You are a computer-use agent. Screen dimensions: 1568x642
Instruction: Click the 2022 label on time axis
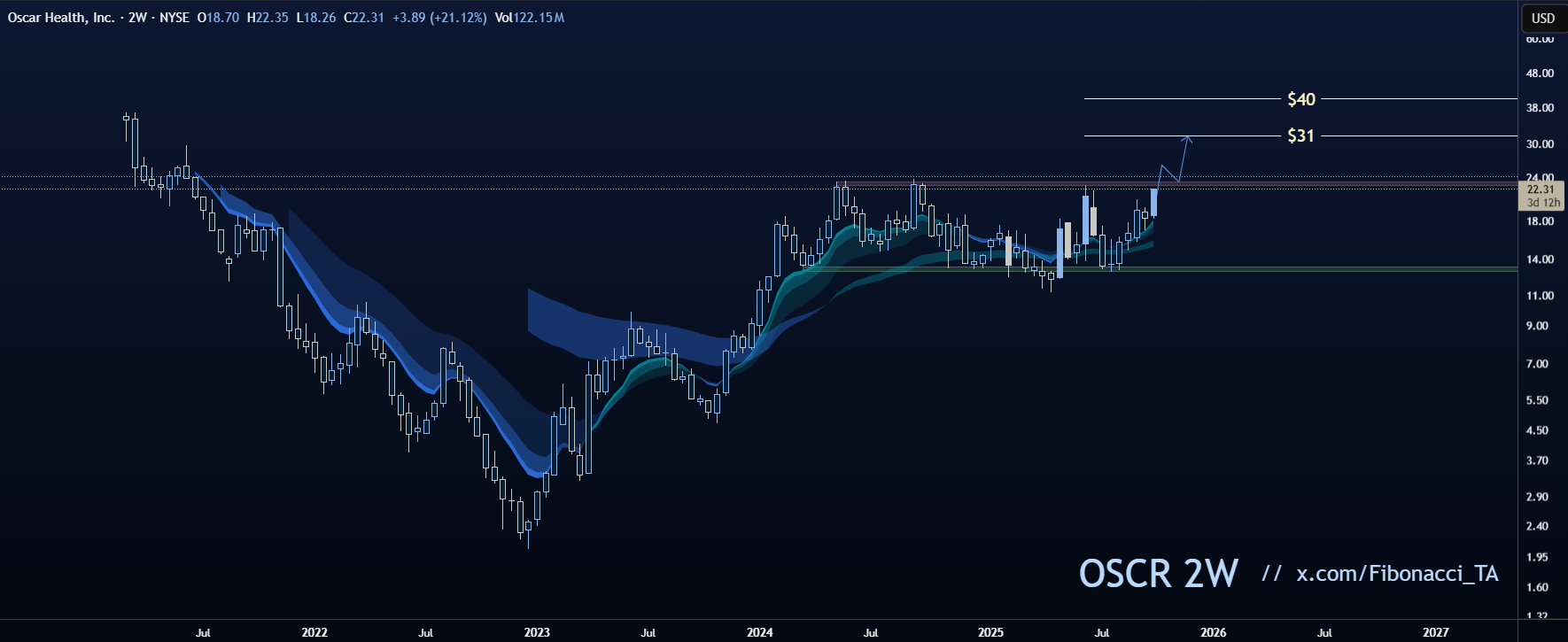tap(314, 632)
